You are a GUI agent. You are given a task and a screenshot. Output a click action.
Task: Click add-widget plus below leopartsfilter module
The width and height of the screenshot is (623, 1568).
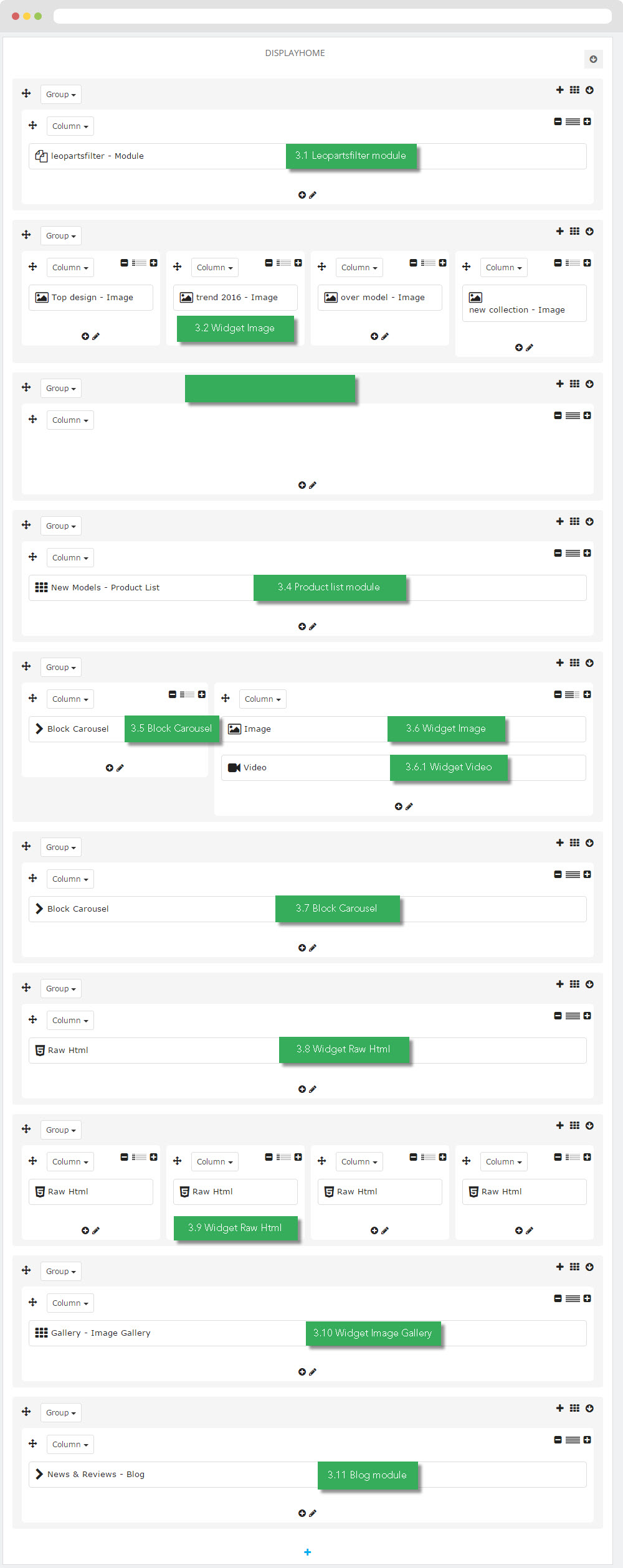[302, 195]
